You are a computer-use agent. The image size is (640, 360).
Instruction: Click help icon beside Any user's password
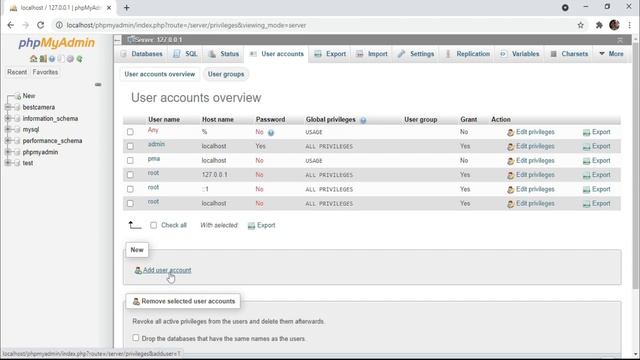271,133
